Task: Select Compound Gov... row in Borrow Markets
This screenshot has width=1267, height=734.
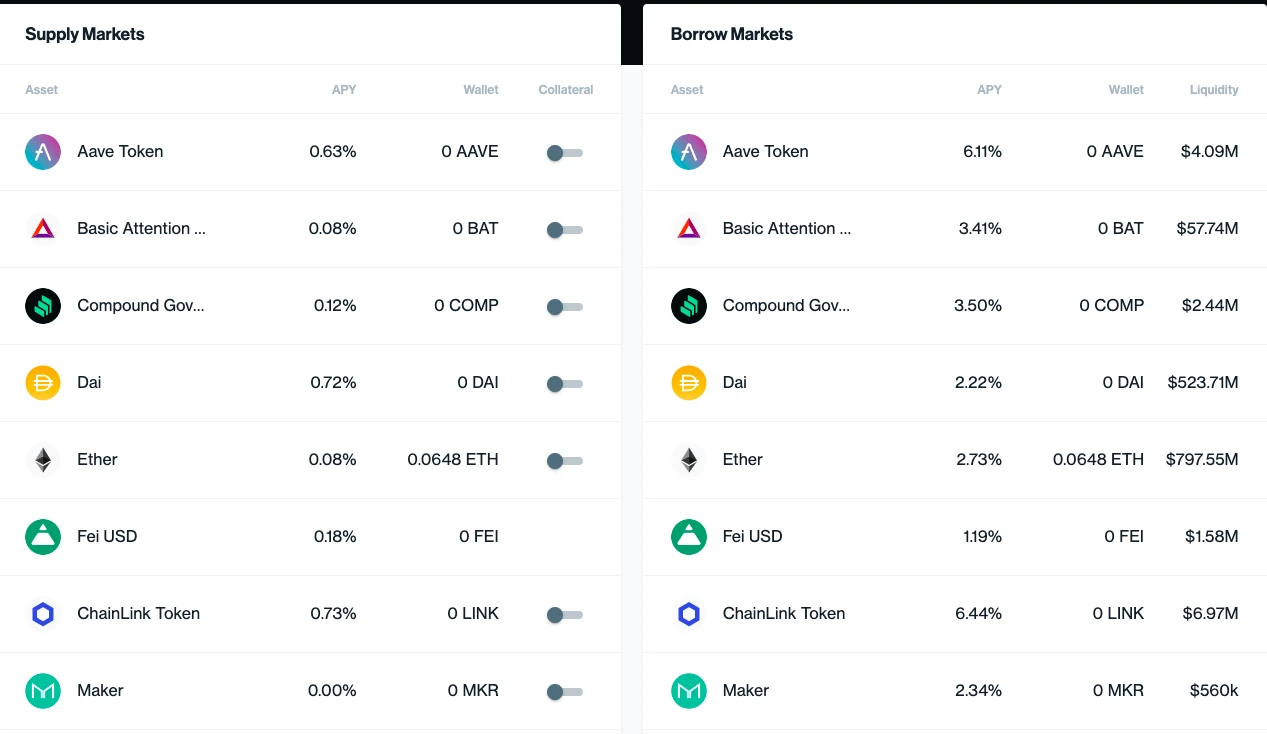Action: tap(955, 306)
